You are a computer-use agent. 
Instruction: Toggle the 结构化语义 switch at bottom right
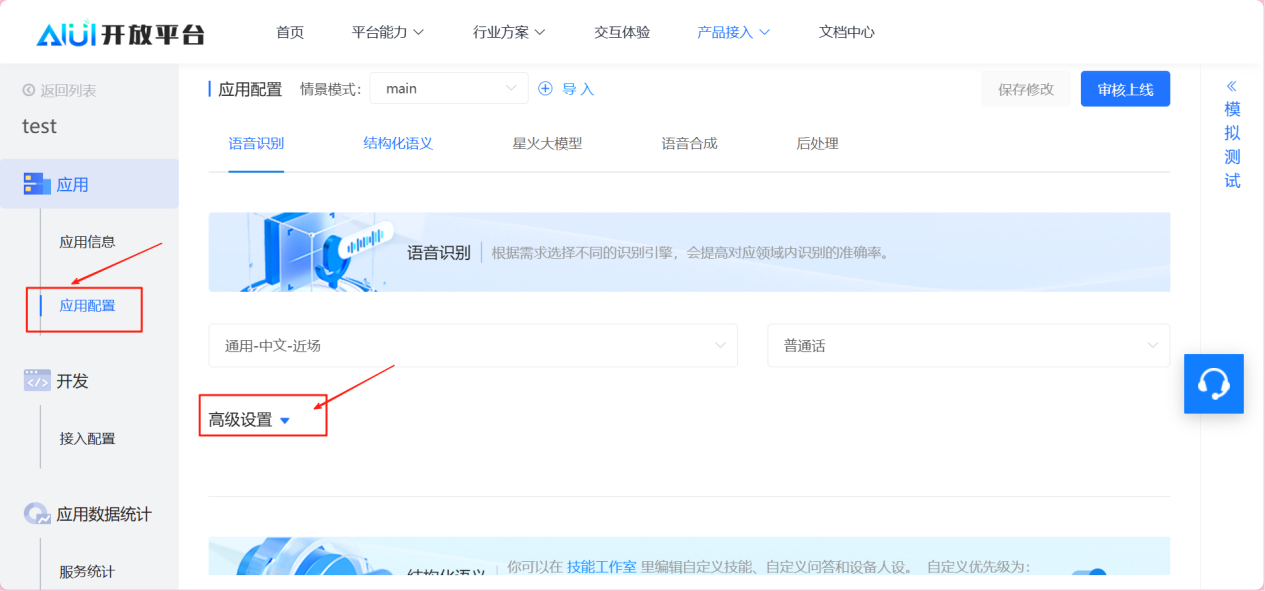click(x=1090, y=573)
